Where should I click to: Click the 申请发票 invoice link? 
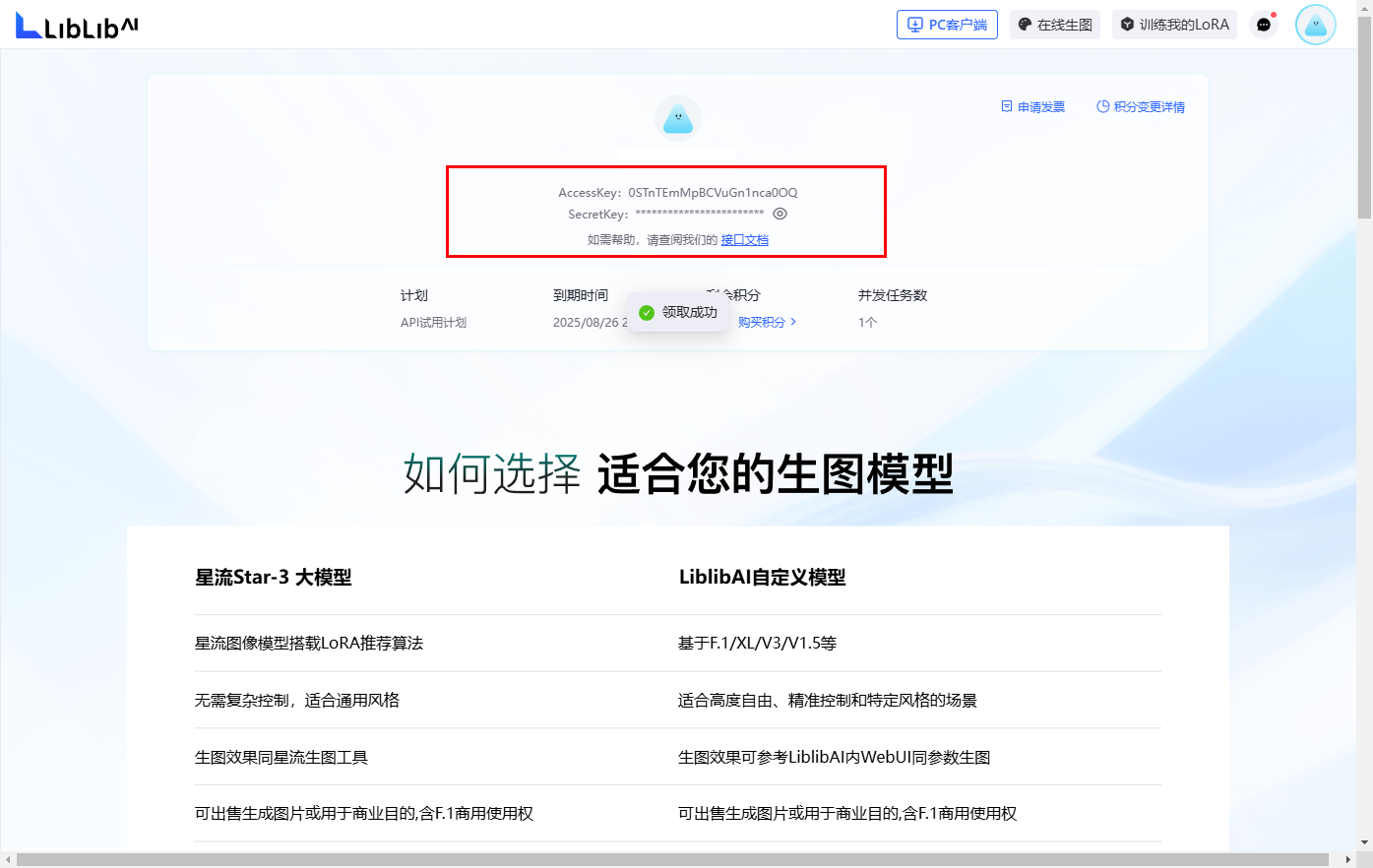[x=1033, y=107]
